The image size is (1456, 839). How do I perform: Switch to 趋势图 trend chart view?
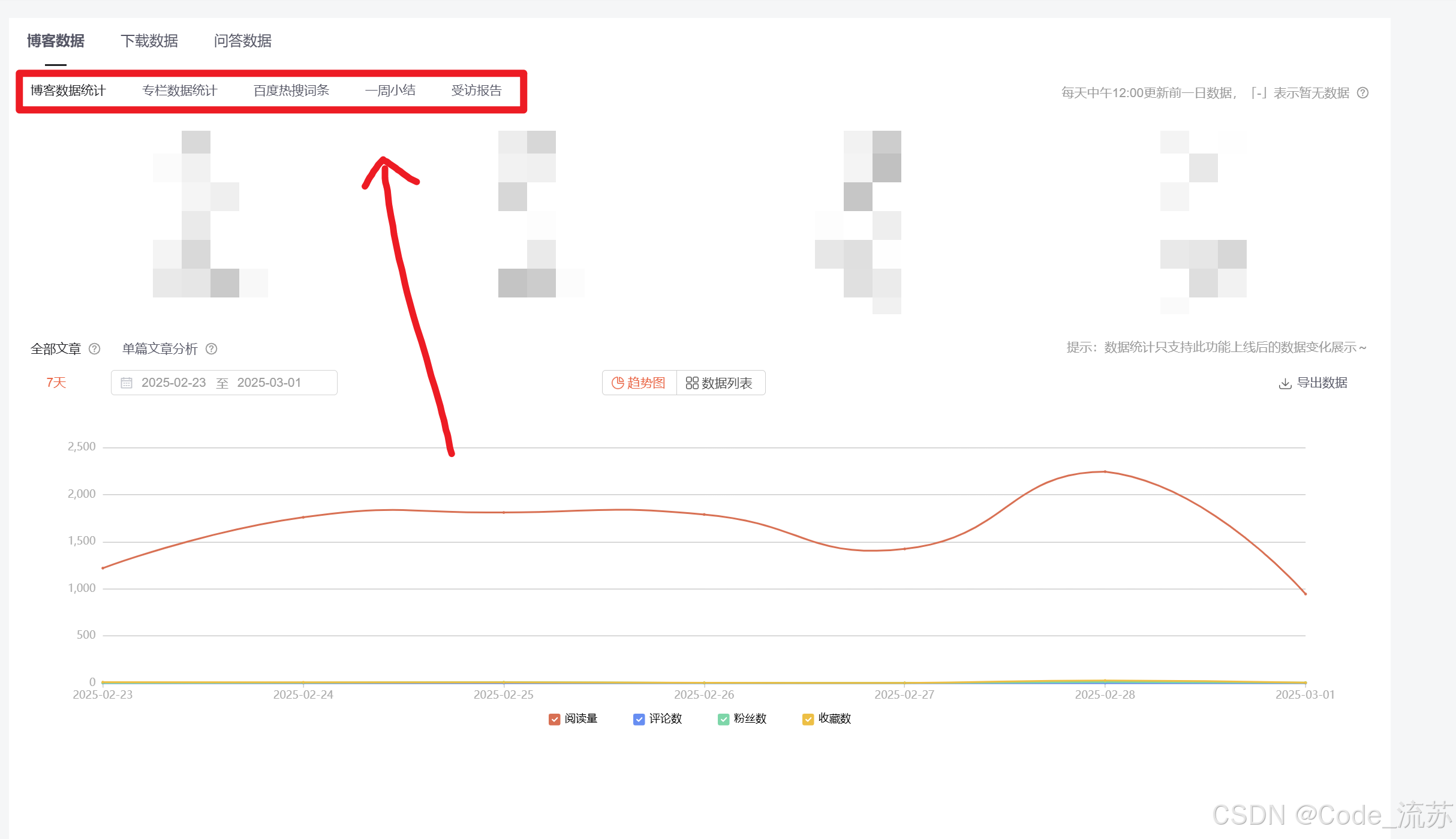click(x=639, y=383)
